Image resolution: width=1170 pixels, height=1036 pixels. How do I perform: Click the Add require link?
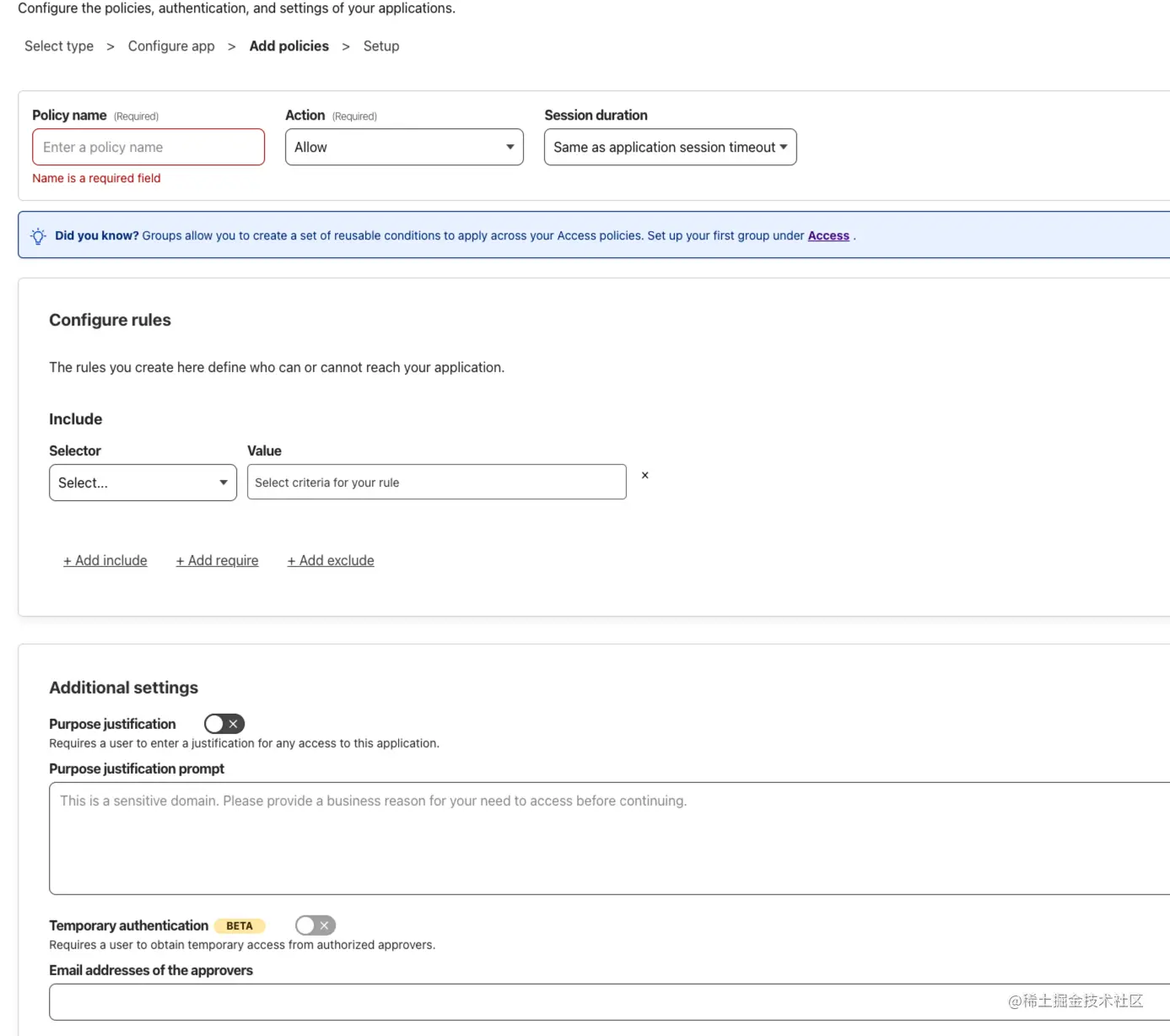click(x=218, y=560)
